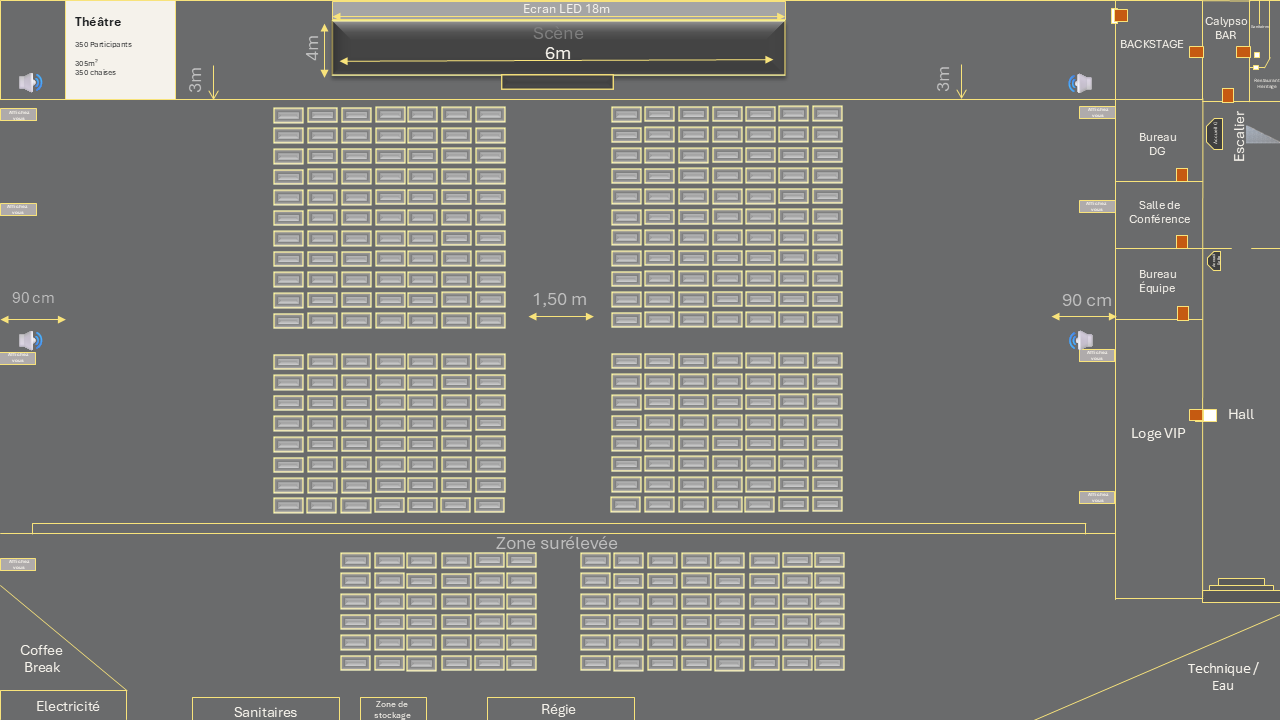Click the left 90 cm aisle label

pyautogui.click(x=33, y=298)
